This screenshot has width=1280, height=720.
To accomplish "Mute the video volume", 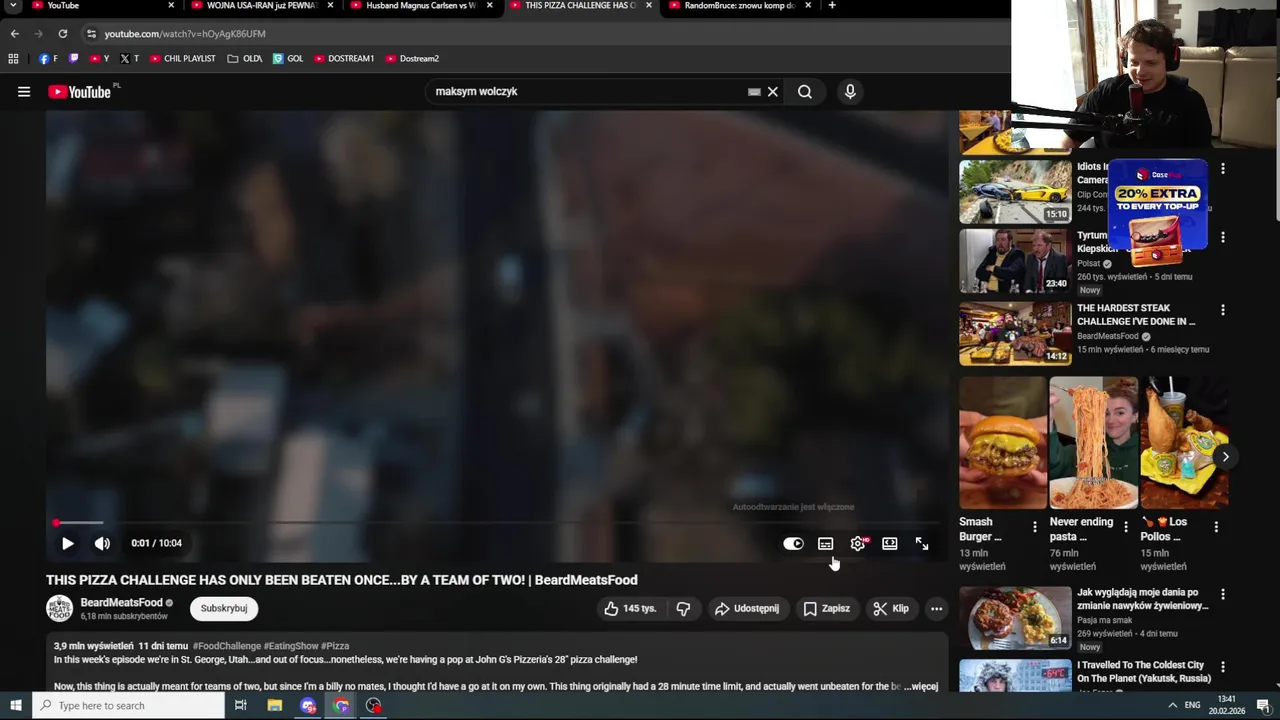I will pos(102,543).
